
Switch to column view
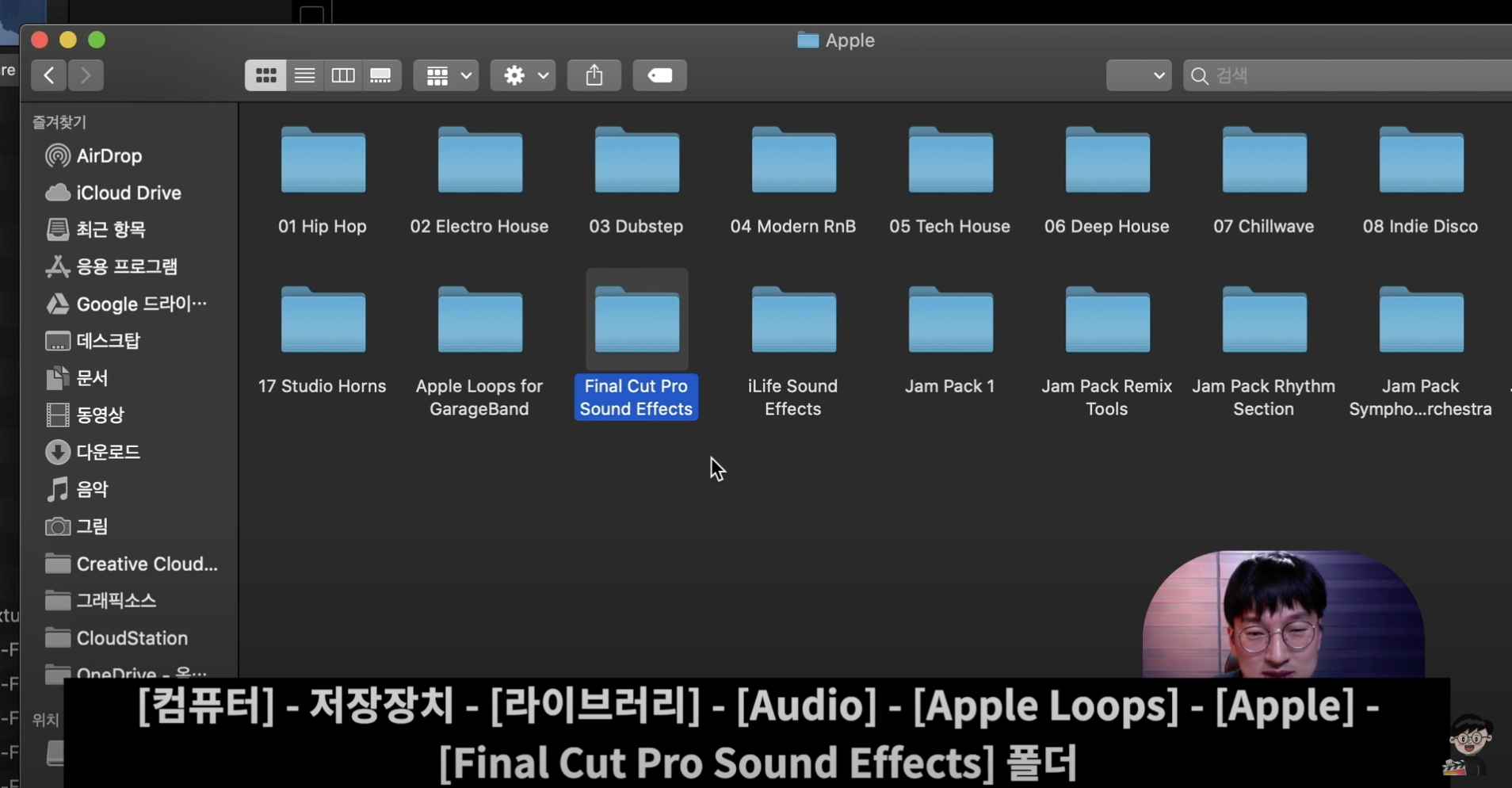point(342,75)
